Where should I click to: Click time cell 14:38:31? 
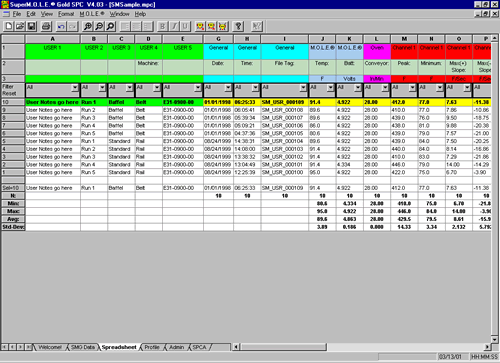[247, 141]
